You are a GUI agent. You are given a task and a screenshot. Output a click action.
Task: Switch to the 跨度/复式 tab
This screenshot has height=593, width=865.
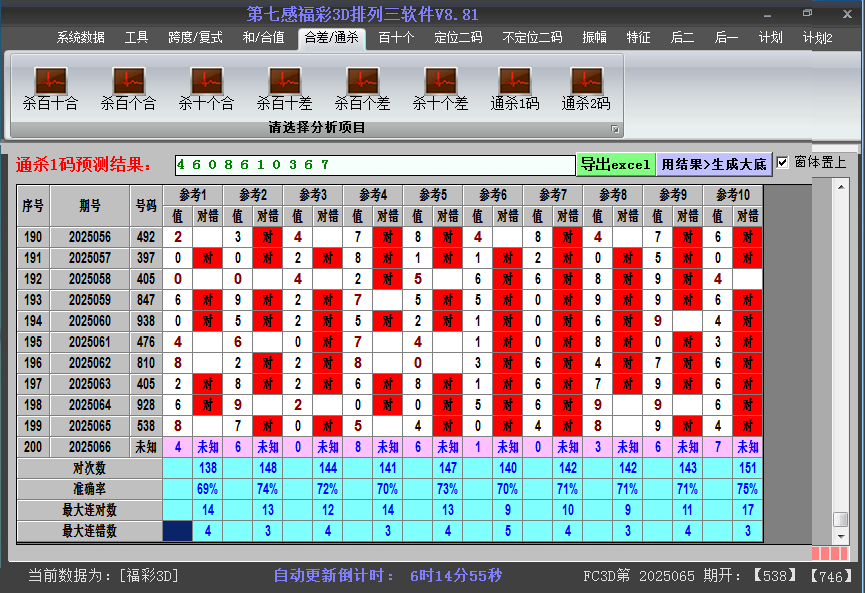click(195, 38)
